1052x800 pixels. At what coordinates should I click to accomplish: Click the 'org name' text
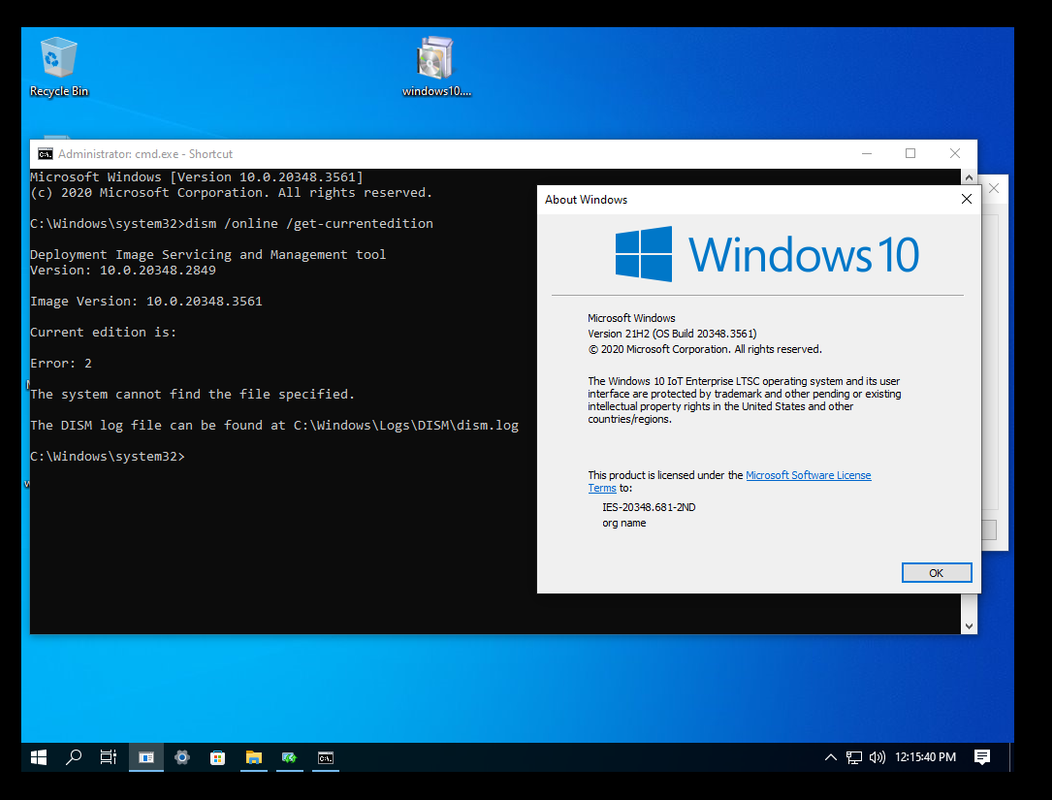click(624, 523)
